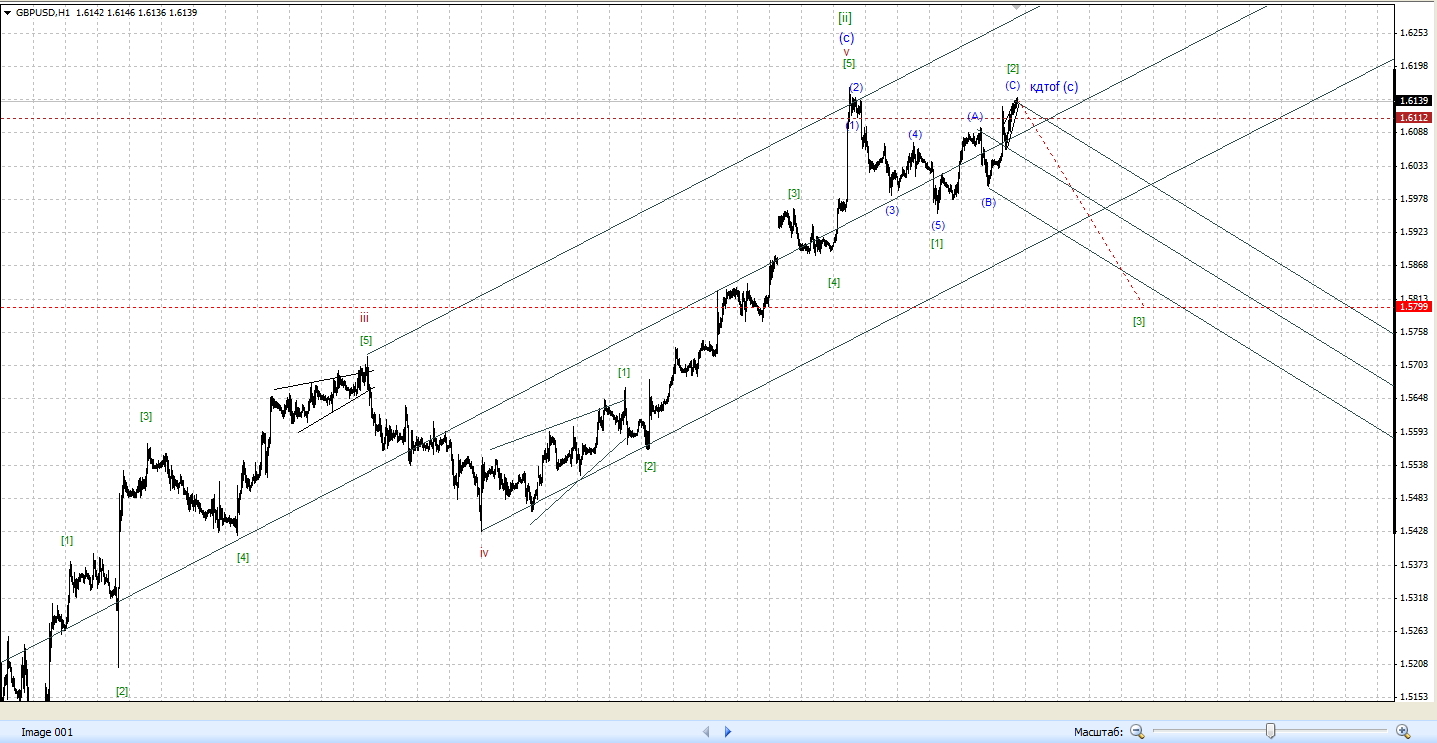Click the zoom out magnifier icon
Image resolution: width=1437 pixels, height=743 pixels.
click(1137, 732)
